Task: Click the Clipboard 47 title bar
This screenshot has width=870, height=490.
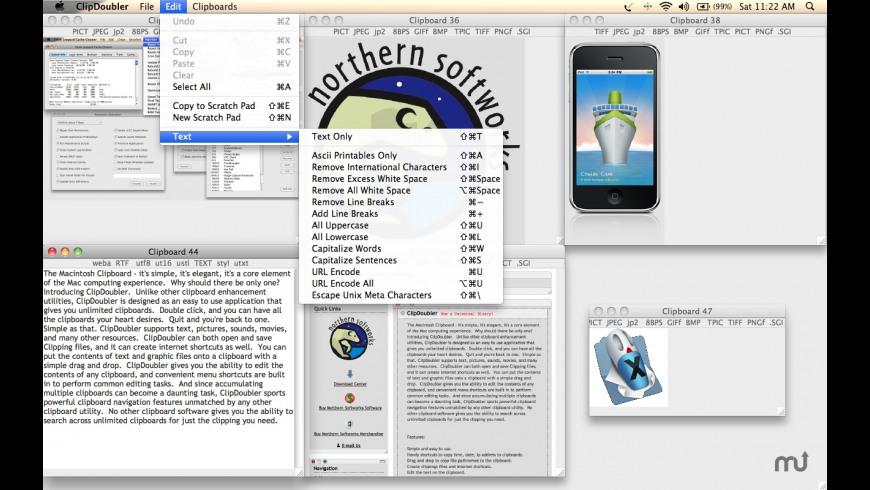Action: point(687,311)
